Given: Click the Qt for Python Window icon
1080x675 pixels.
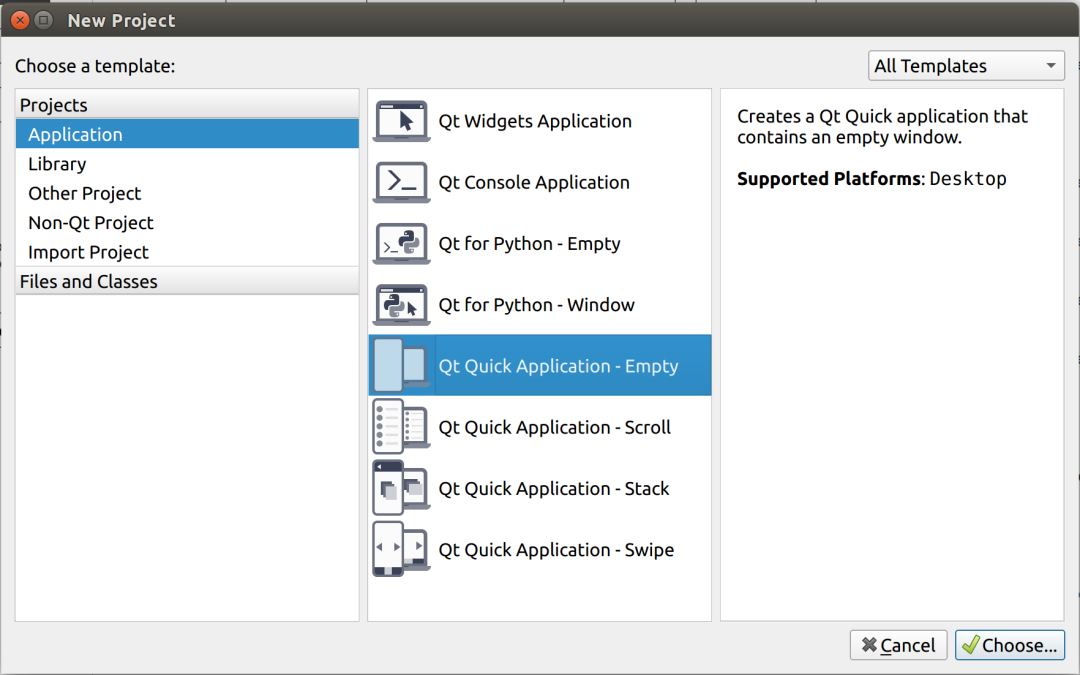Looking at the screenshot, I should [x=401, y=305].
